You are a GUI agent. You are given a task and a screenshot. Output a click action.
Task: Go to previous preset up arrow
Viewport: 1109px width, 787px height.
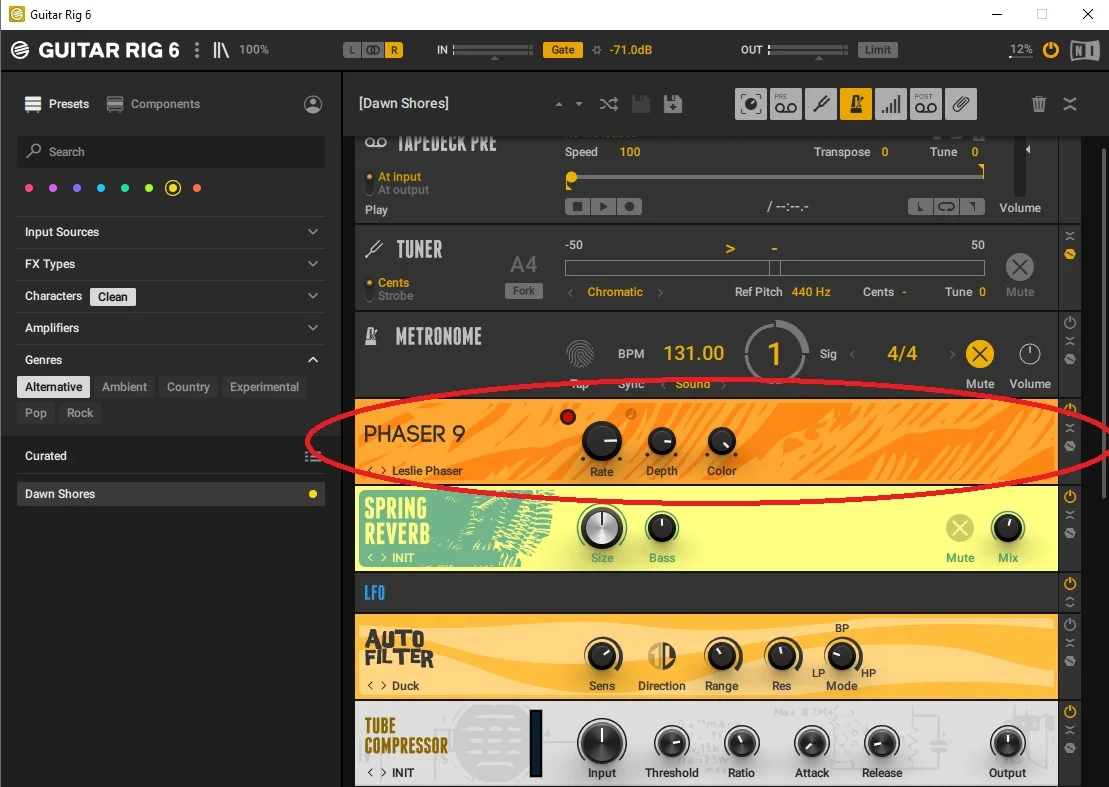coord(559,104)
